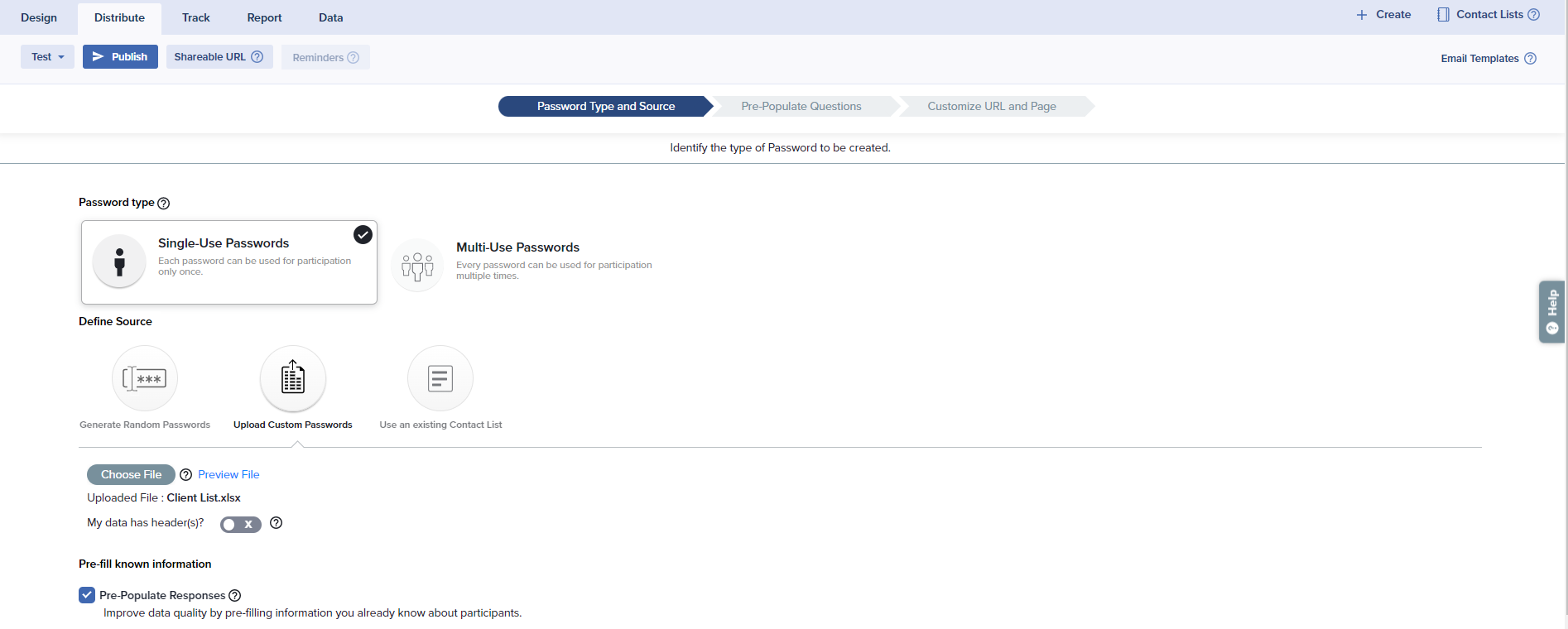Uncheck the Pre-Populate Responses checkbox
The image size is (1568, 629).
(87, 595)
